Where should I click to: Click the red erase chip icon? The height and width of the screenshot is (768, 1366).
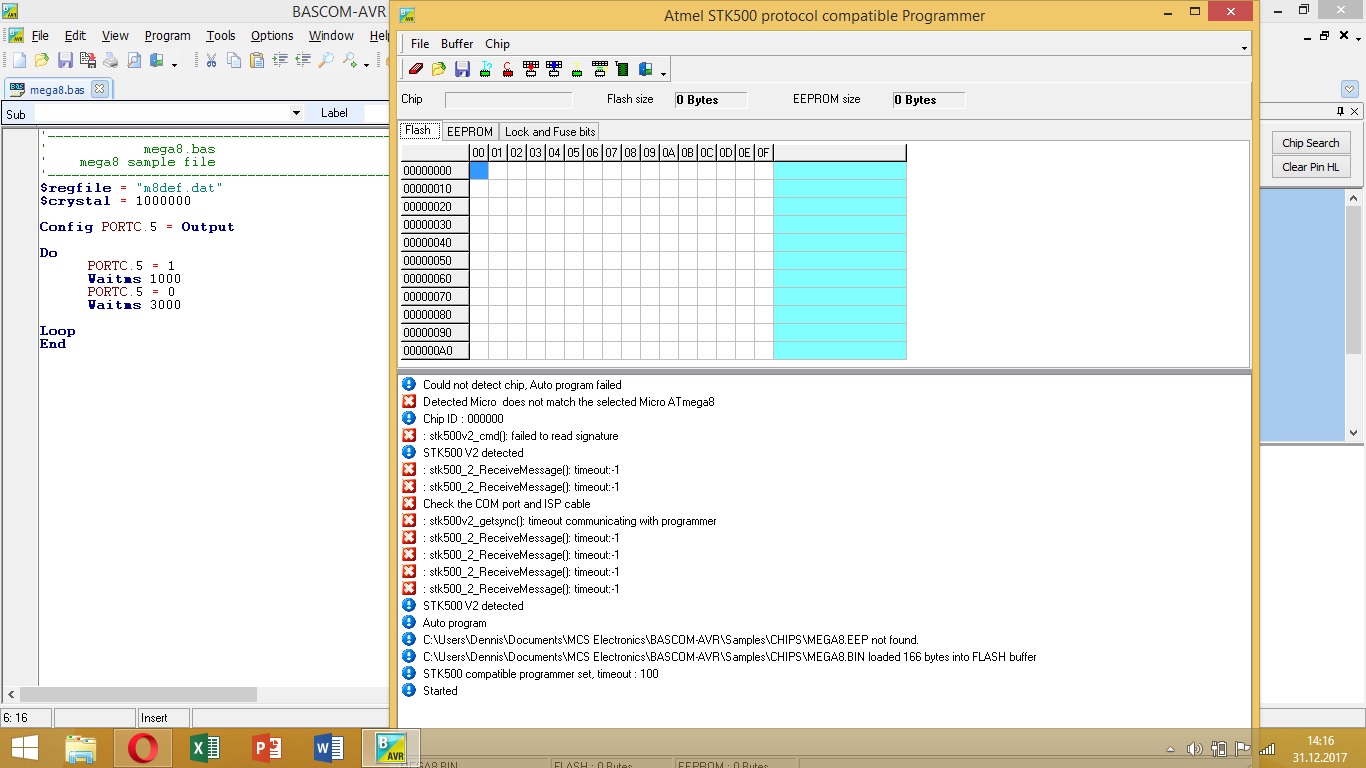(x=508, y=69)
